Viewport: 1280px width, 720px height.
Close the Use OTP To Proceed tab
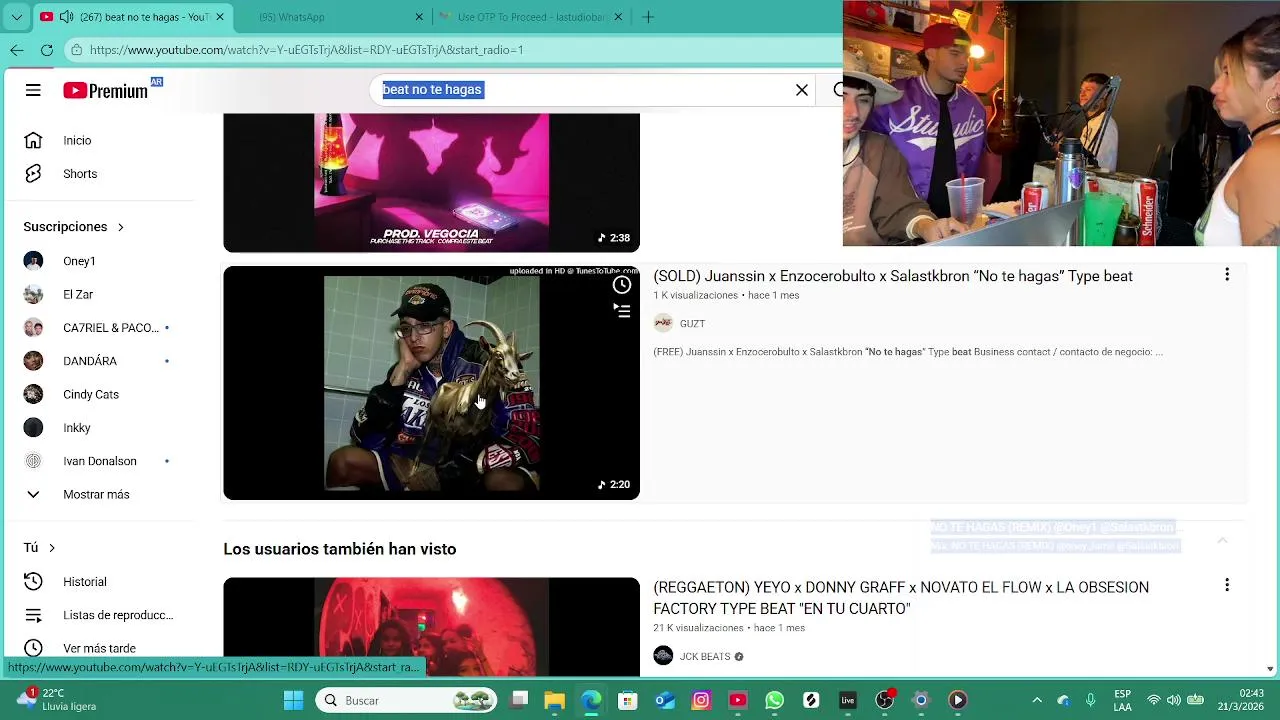point(618,17)
